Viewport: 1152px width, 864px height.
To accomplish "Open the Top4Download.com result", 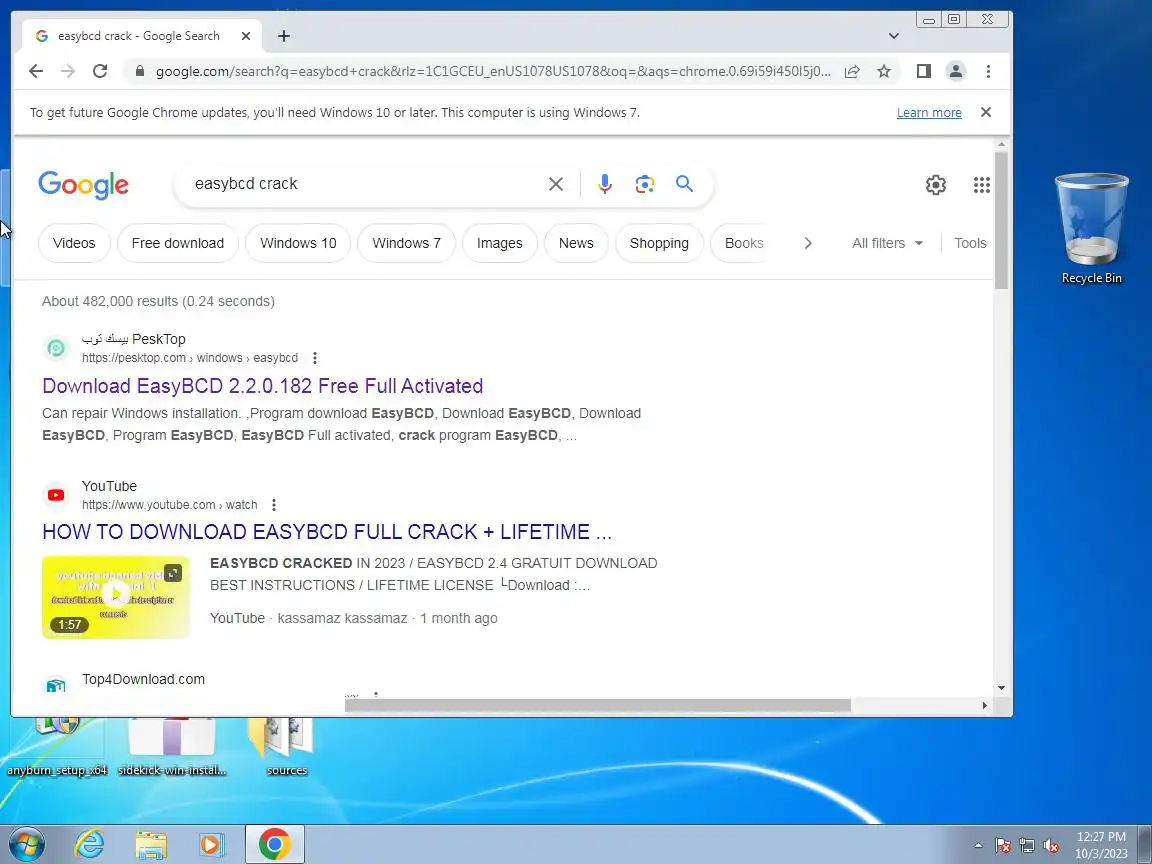I will (x=143, y=680).
